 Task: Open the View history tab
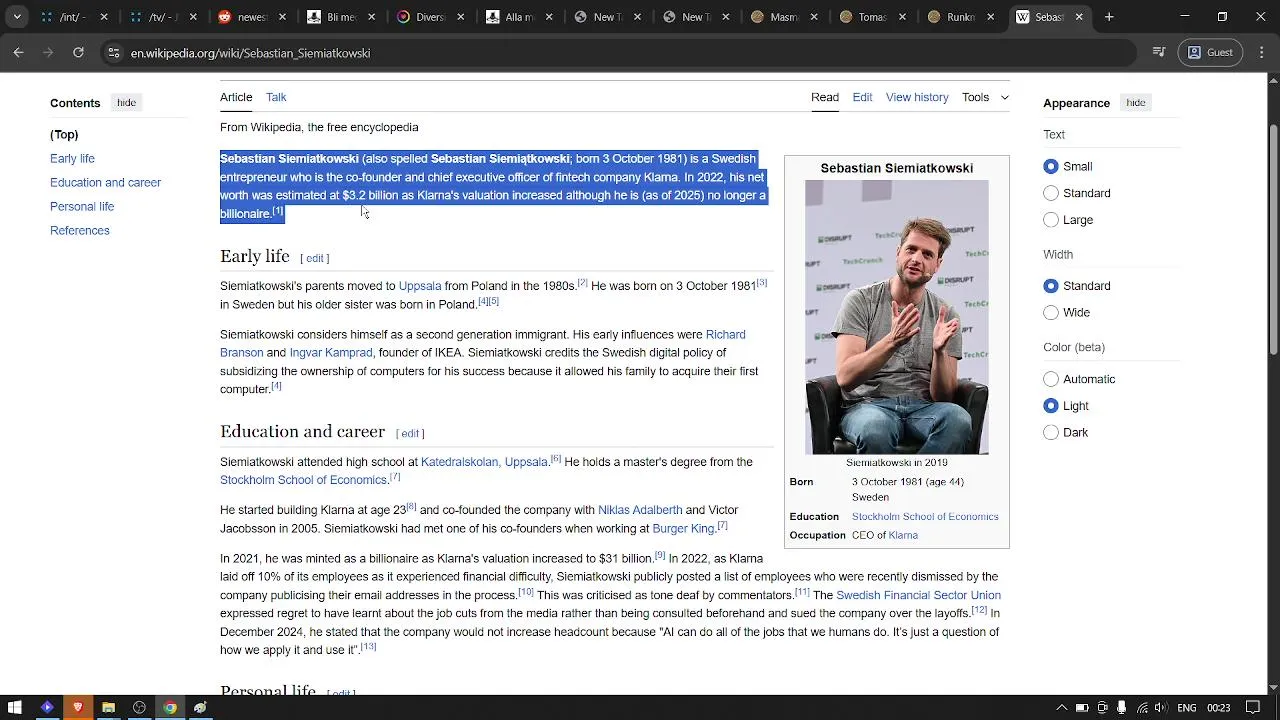917,97
